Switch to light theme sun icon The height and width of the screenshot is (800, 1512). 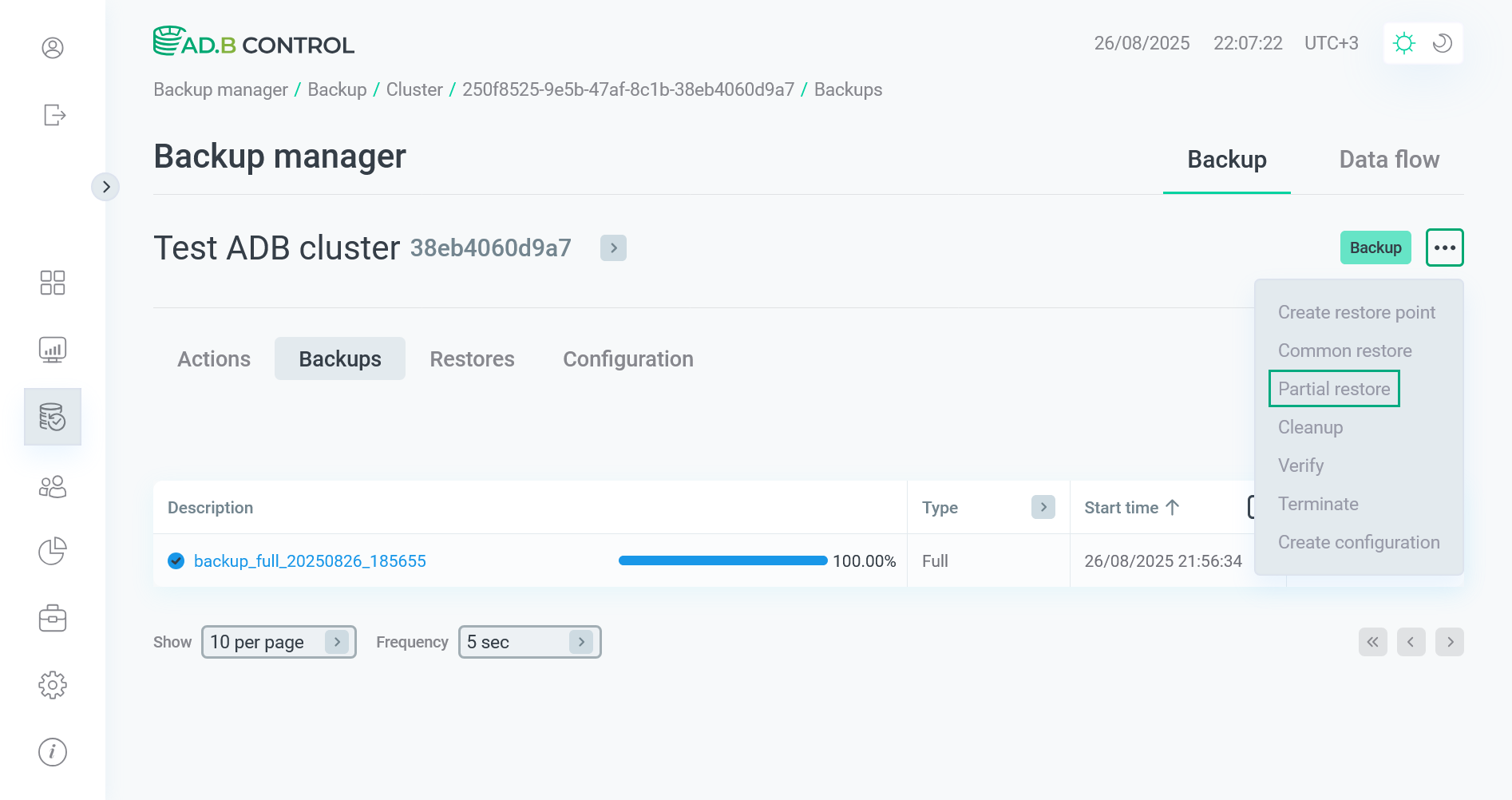tap(1403, 43)
